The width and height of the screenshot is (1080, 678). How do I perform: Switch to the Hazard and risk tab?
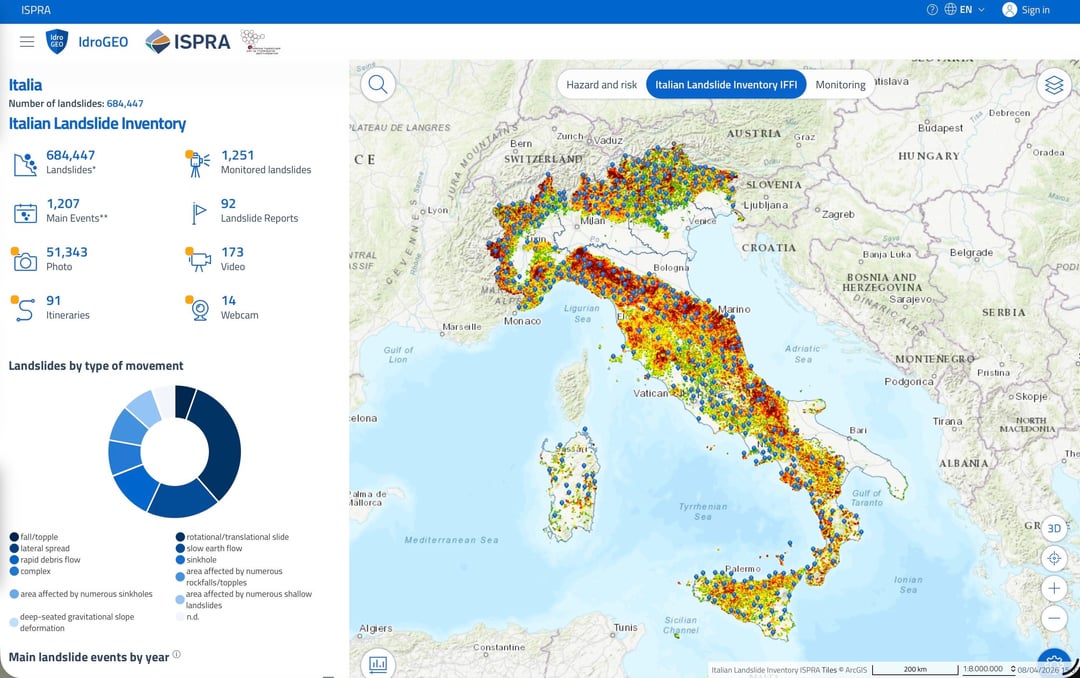tap(601, 85)
